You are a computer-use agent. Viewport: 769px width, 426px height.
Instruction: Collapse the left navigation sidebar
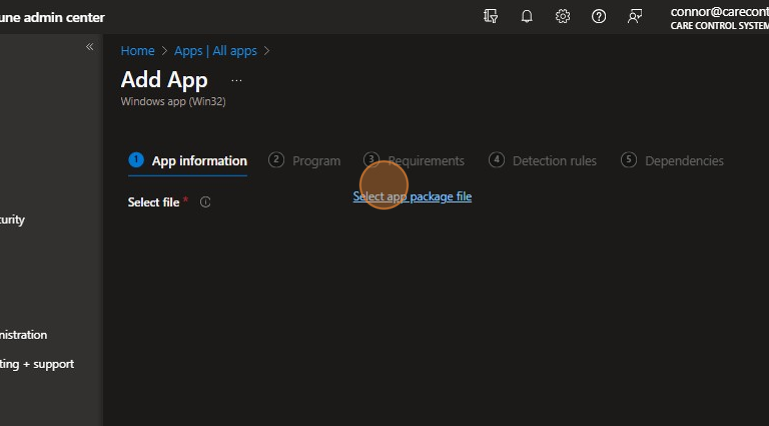click(89, 47)
